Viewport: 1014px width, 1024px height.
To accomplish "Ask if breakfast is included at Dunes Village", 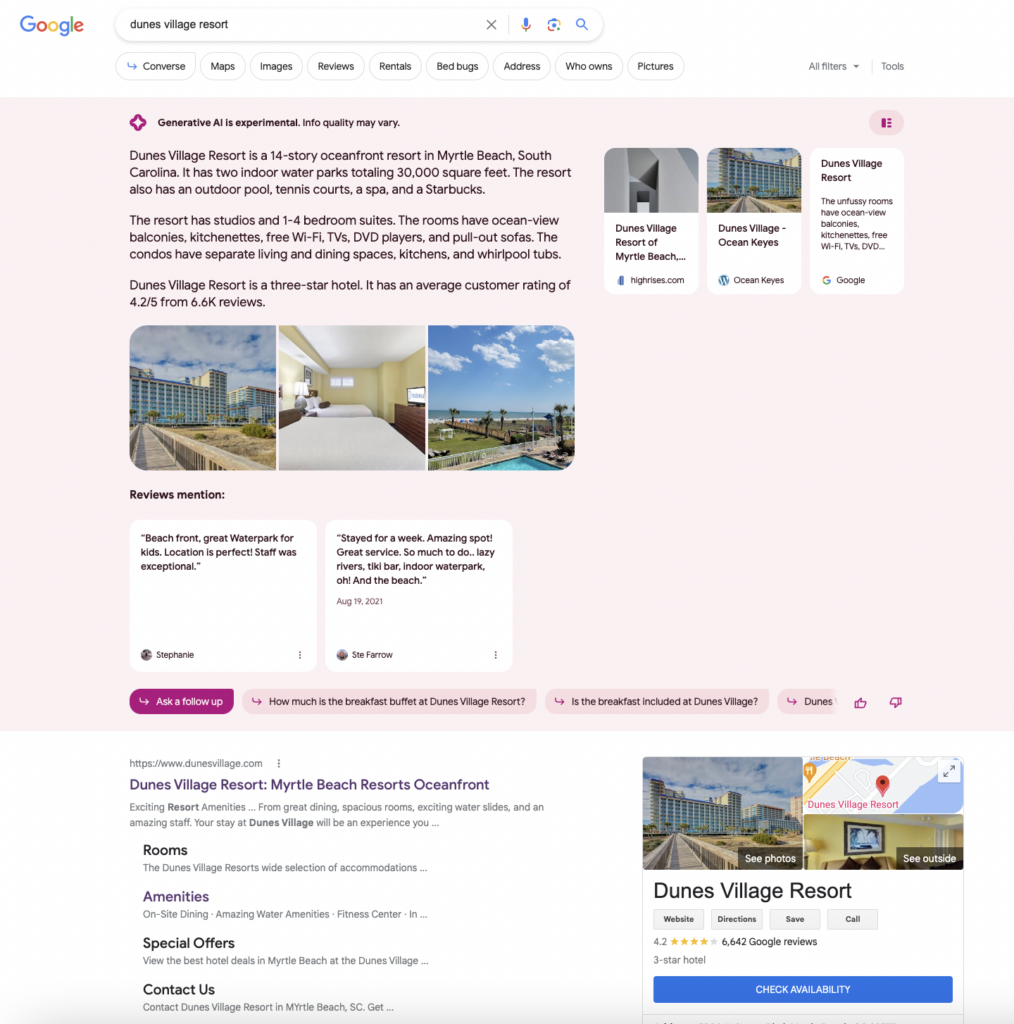I will pos(656,701).
